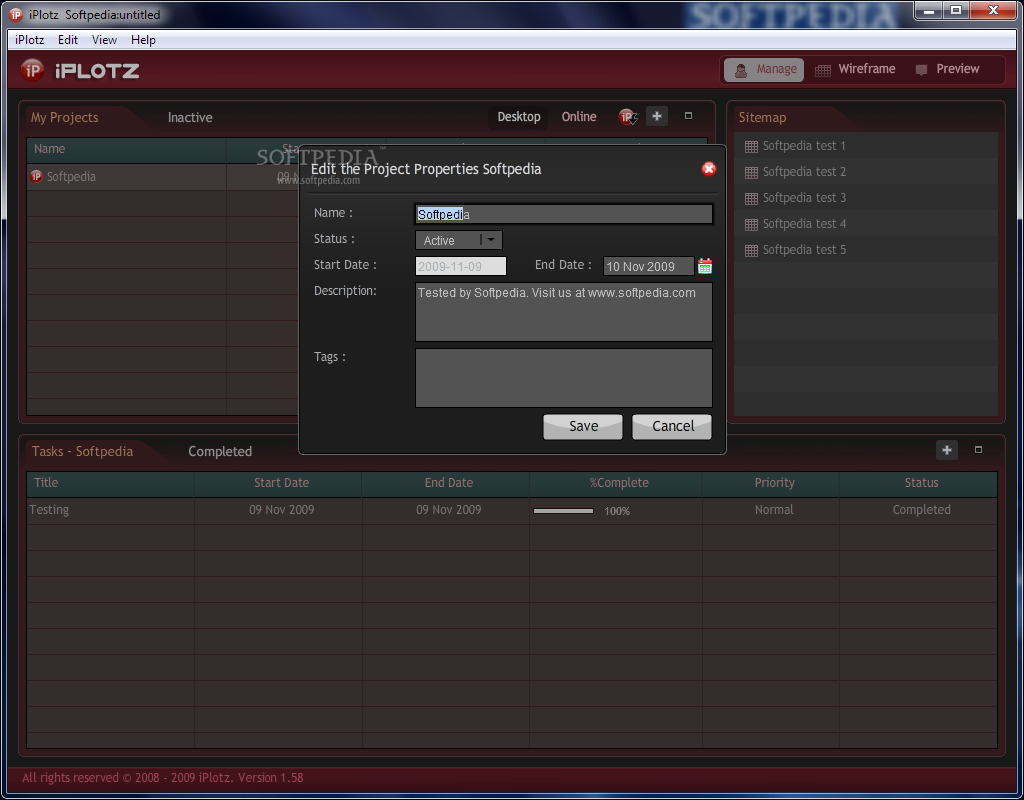The image size is (1024, 800).
Task: Maximize the My Projects panel
Action: [x=688, y=116]
